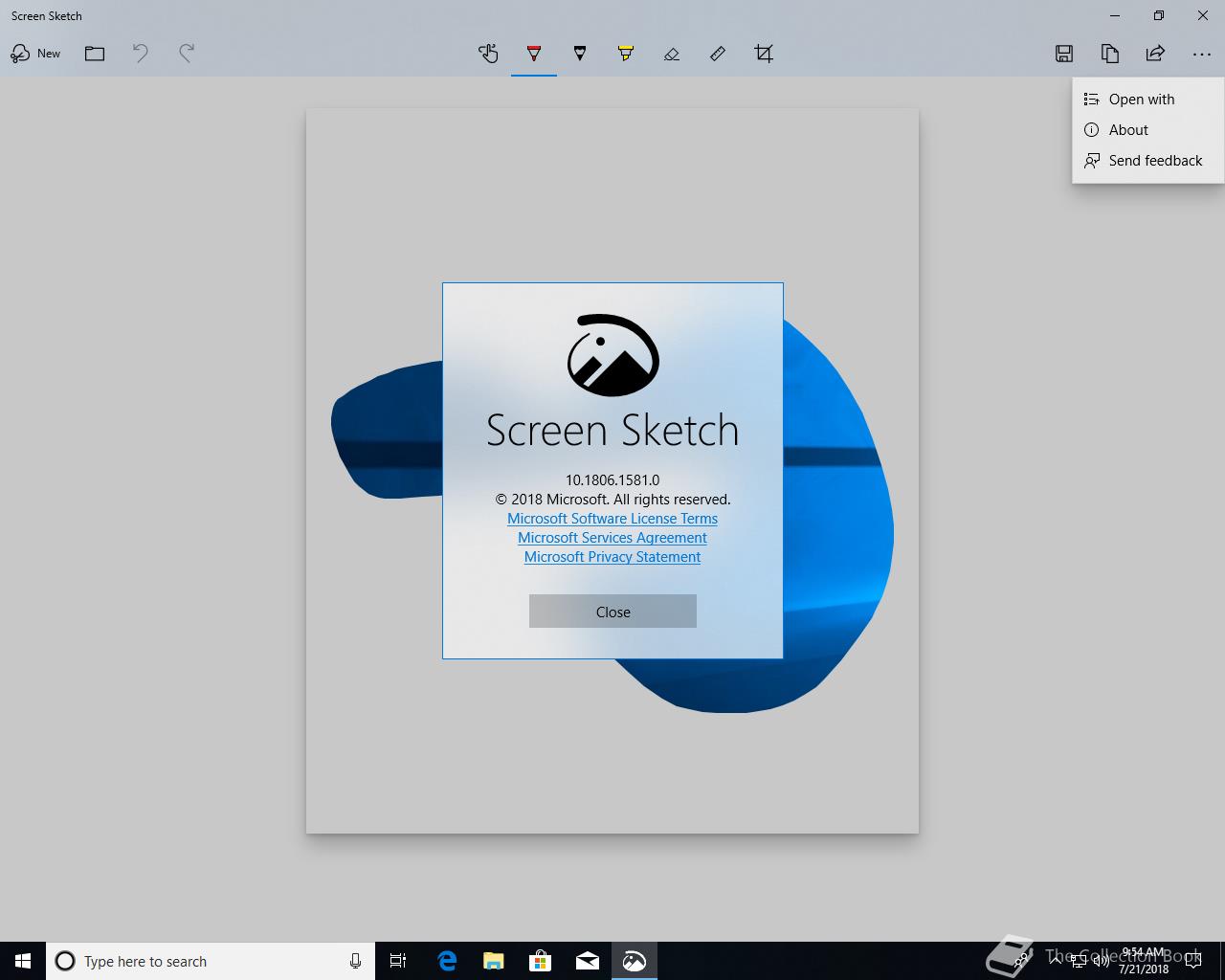
Task: Toggle Touch Writing tool
Action: point(488,54)
